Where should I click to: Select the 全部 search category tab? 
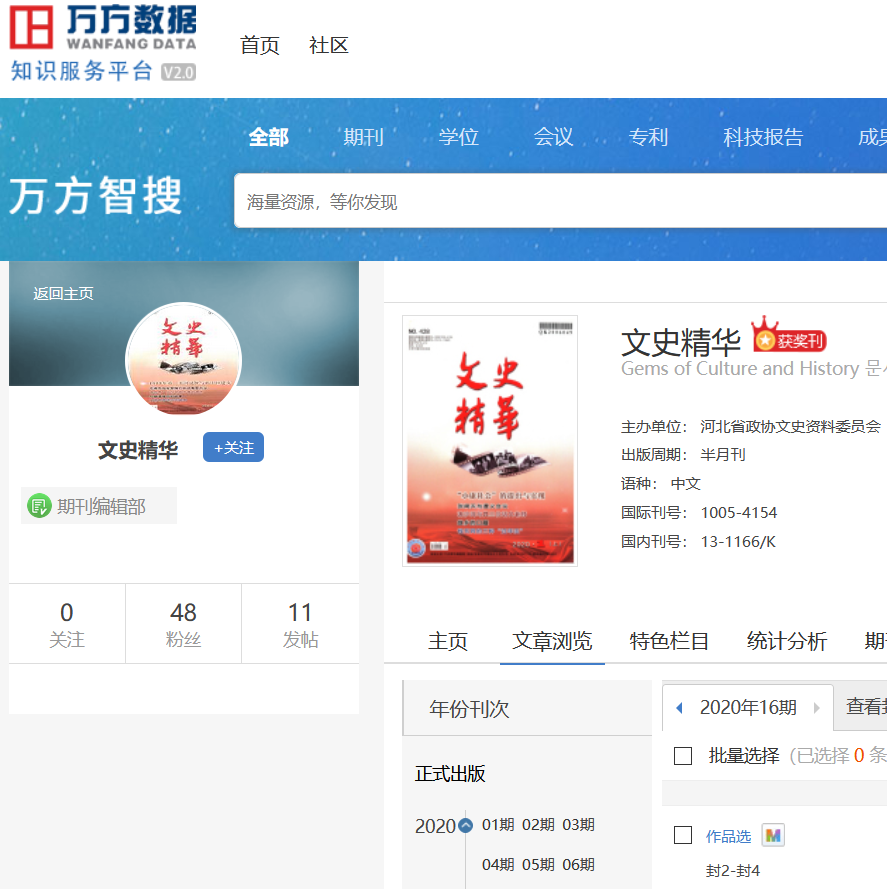click(x=269, y=137)
